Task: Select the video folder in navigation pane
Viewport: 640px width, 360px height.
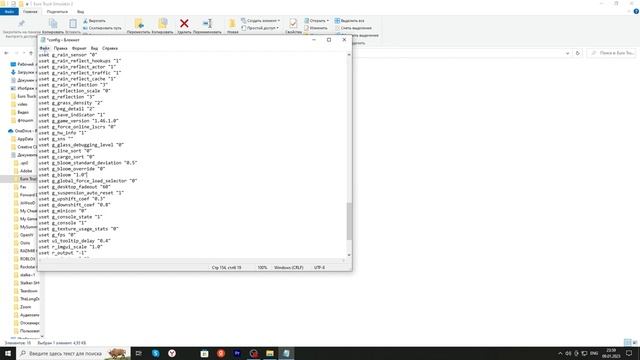Action: (20, 104)
